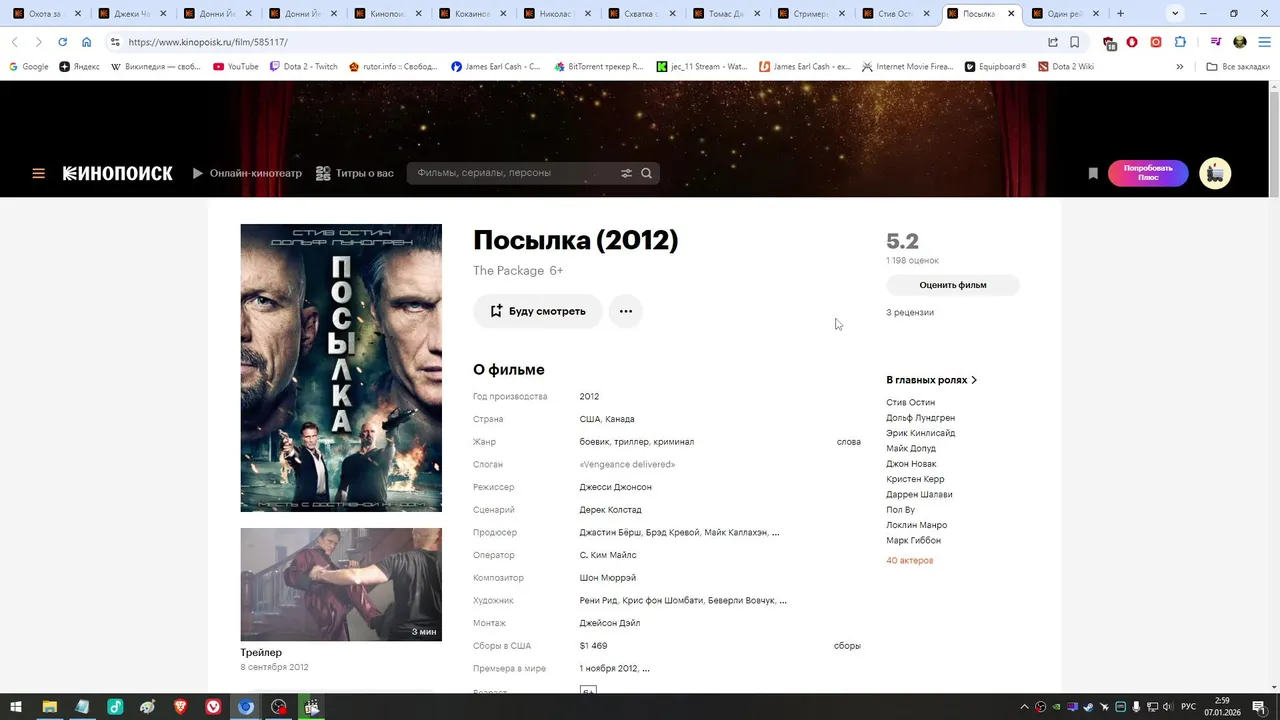Expand the tab search dropdown arrow

(x=1175, y=14)
